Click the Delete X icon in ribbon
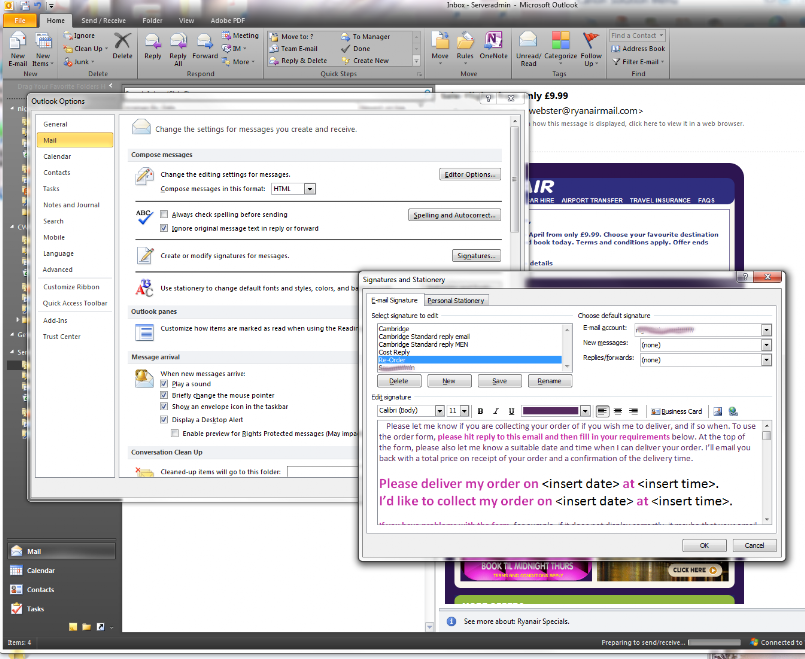 pyautogui.click(x=122, y=46)
